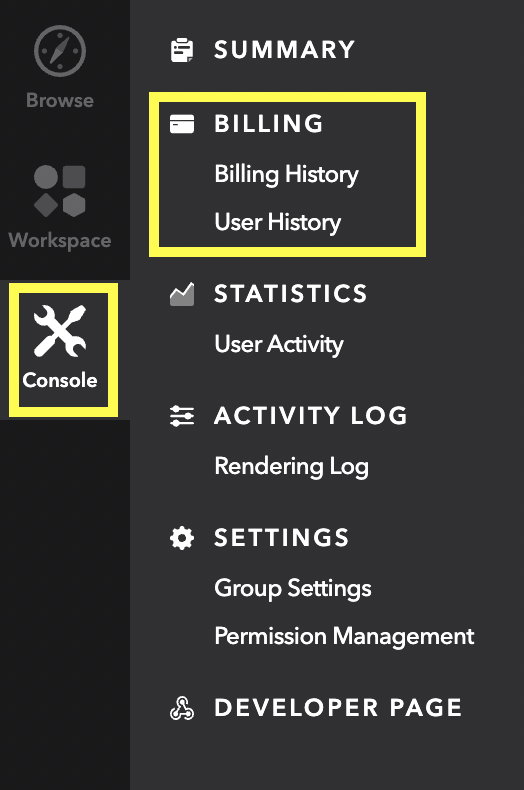This screenshot has height=790, width=524.
Task: Open Billing History
Action: [286, 174]
